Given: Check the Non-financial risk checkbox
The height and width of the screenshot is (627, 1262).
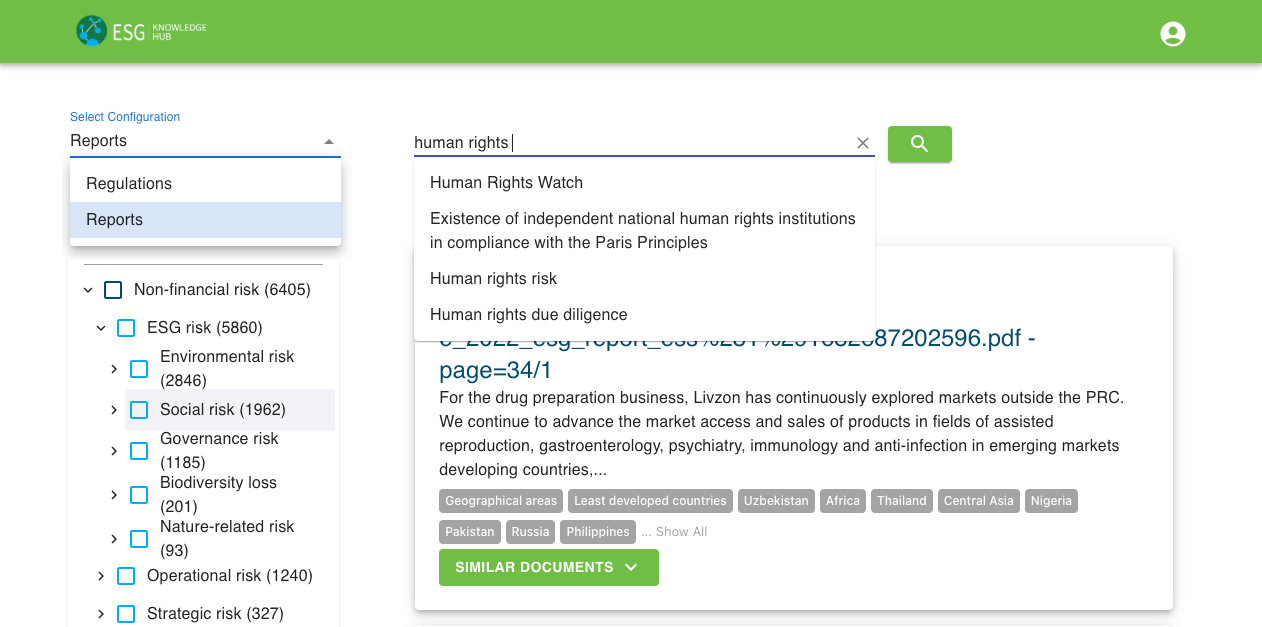Looking at the screenshot, I should click(113, 289).
